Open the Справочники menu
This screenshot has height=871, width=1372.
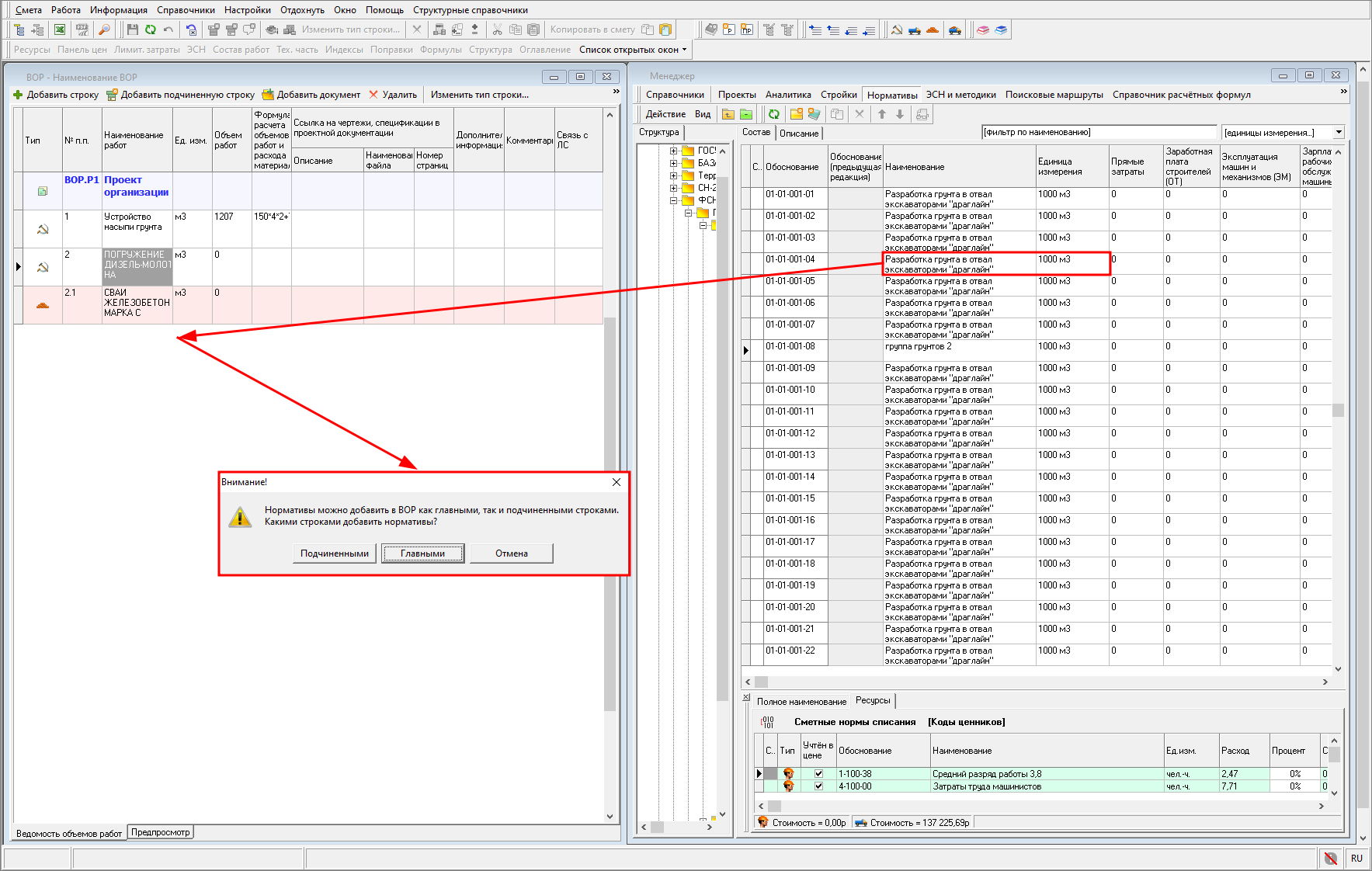186,10
